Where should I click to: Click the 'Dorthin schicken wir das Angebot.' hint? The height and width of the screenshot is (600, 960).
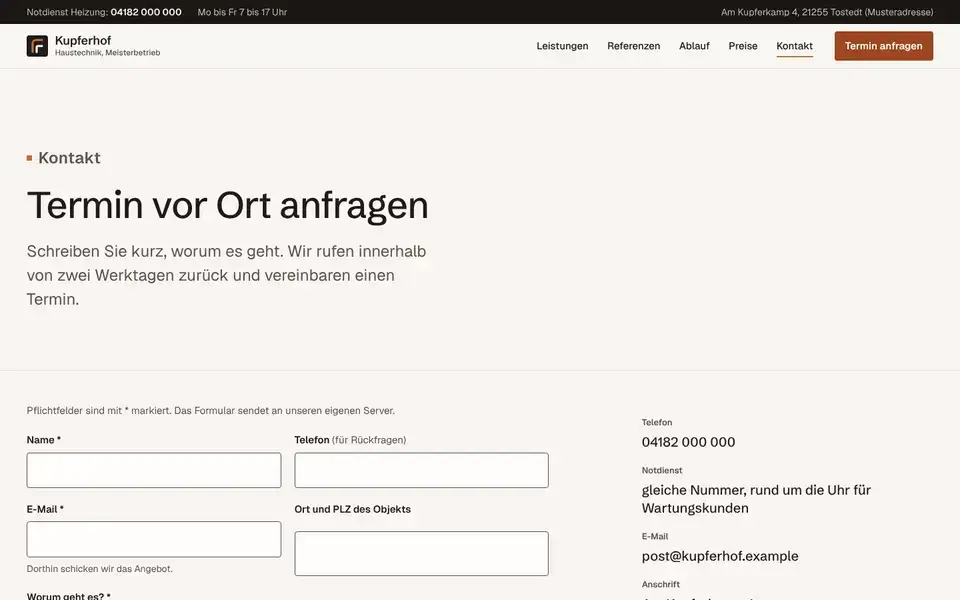[x=100, y=569]
